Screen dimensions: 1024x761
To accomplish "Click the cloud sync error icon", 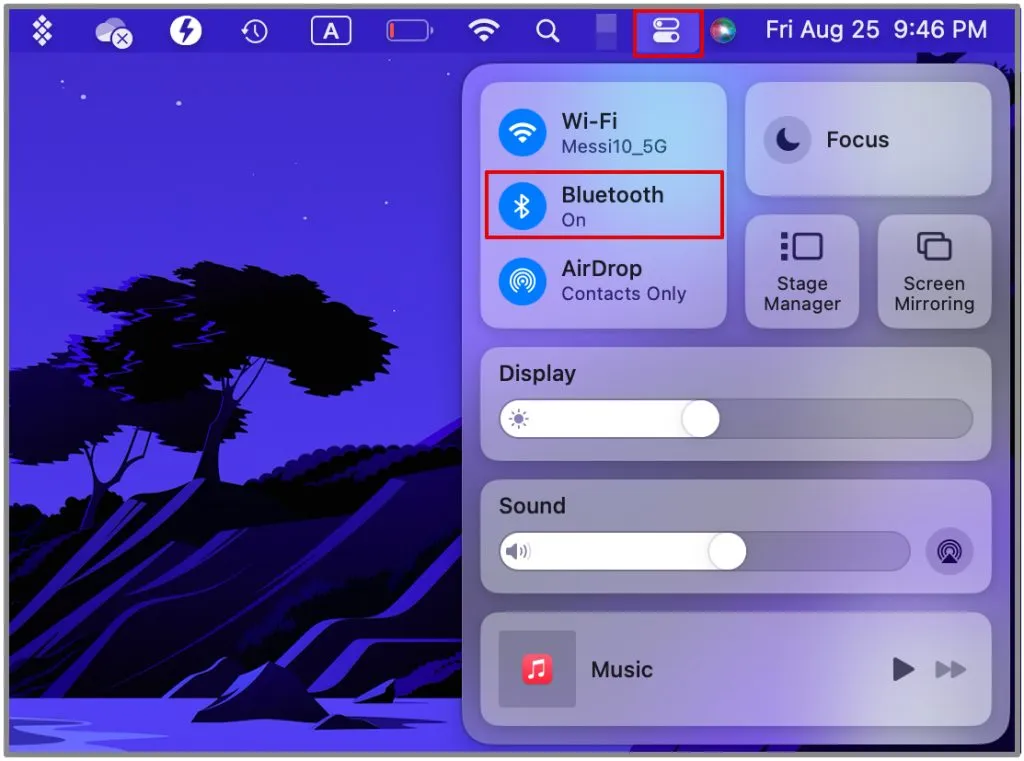I will coord(114,32).
